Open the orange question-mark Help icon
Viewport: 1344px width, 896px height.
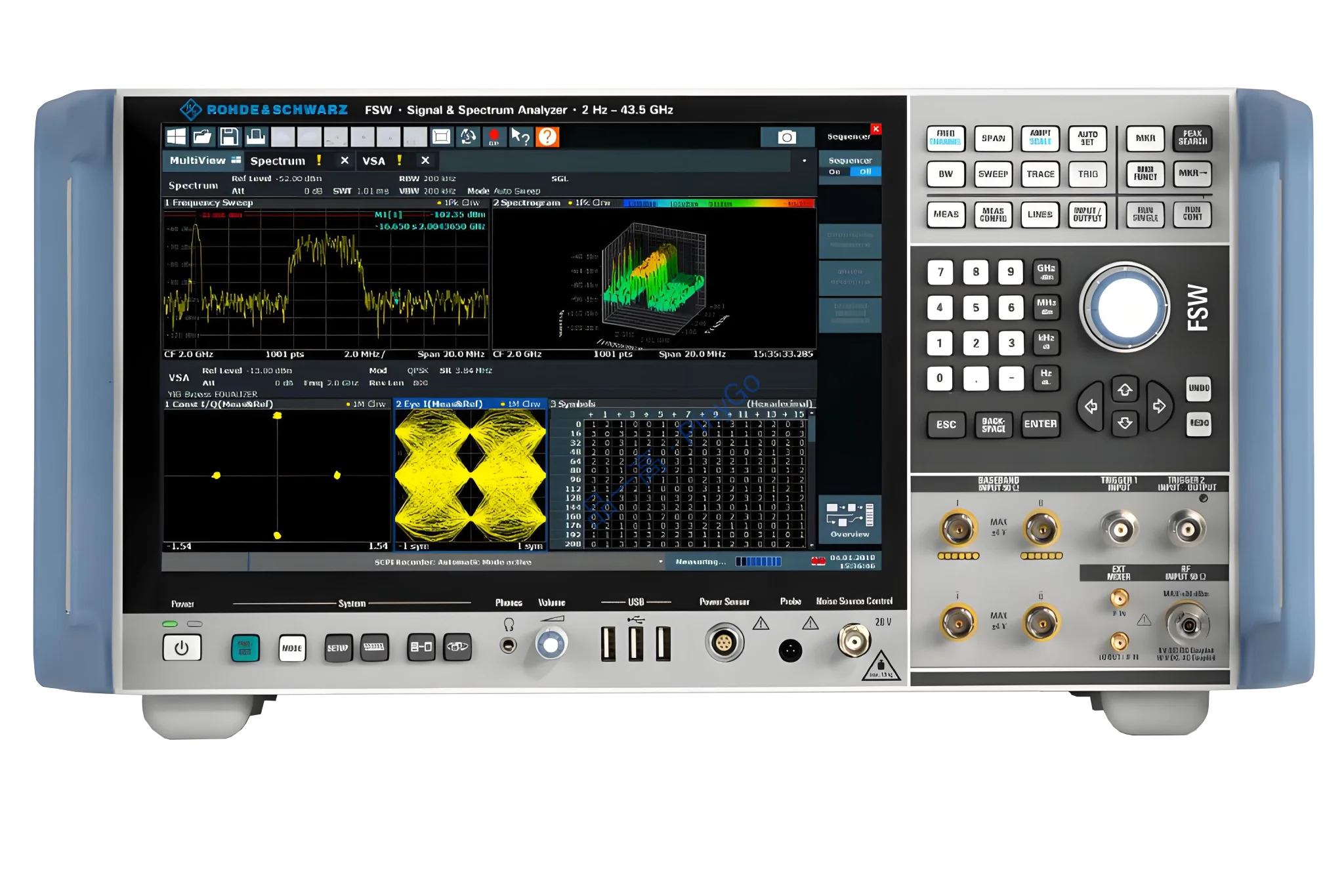[547, 136]
